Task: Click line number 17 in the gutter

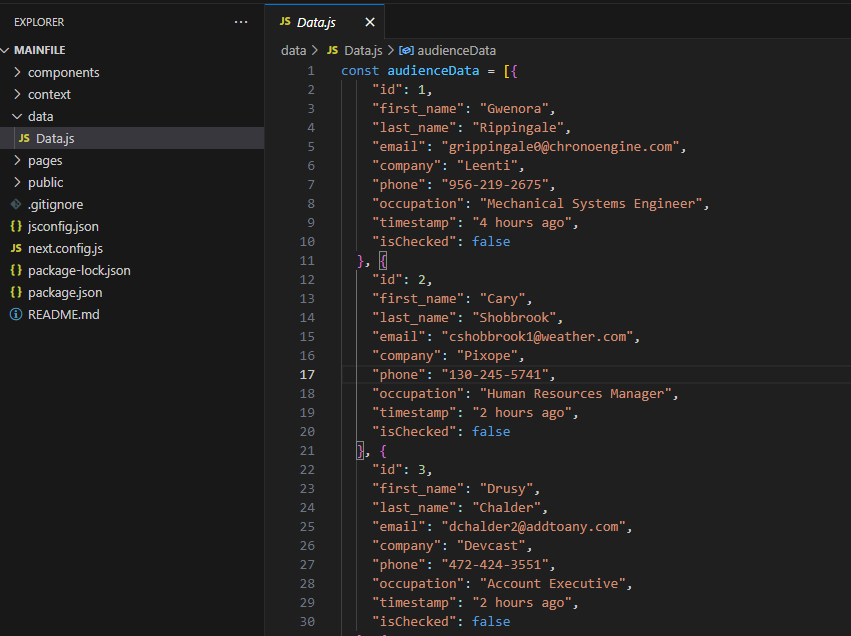Action: [x=306, y=375]
